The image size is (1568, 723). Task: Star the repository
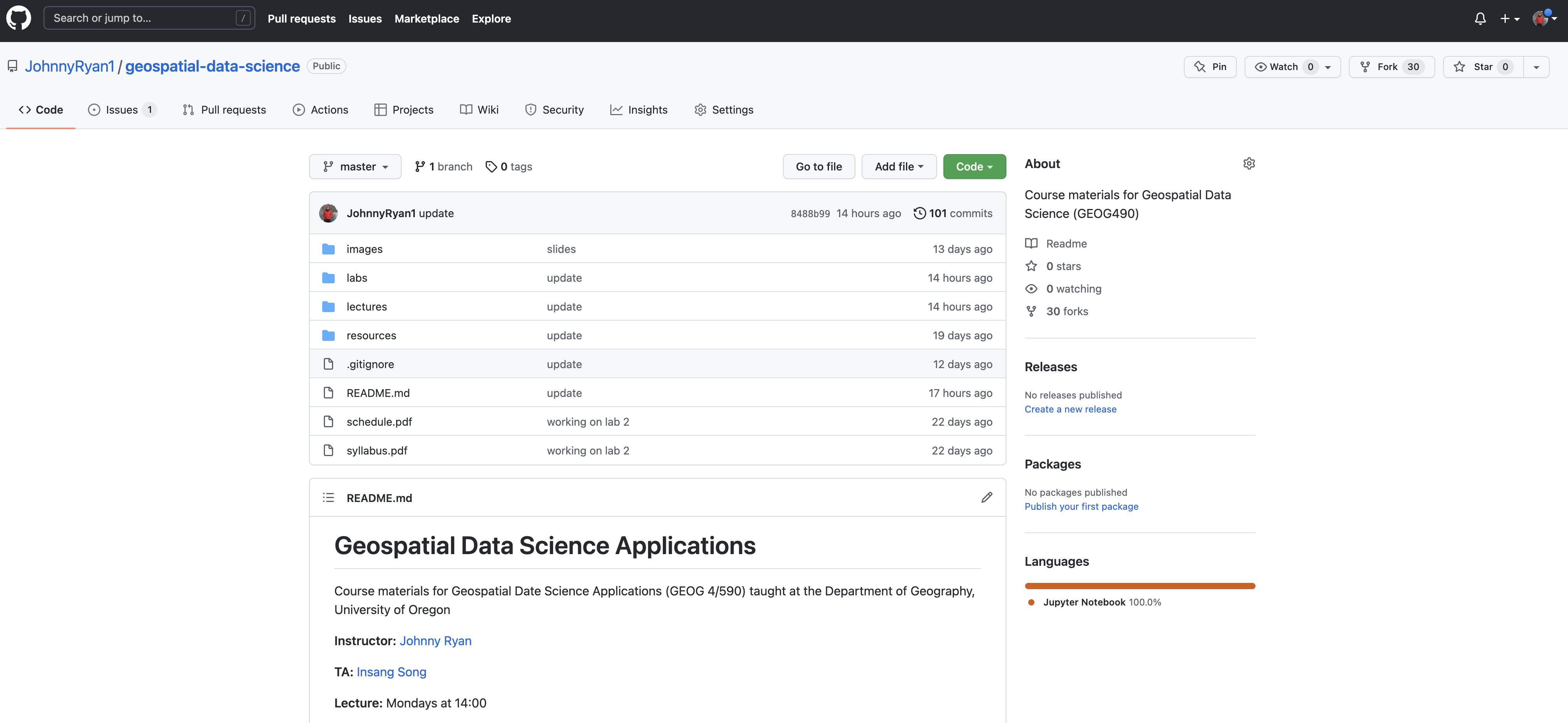pos(1484,67)
